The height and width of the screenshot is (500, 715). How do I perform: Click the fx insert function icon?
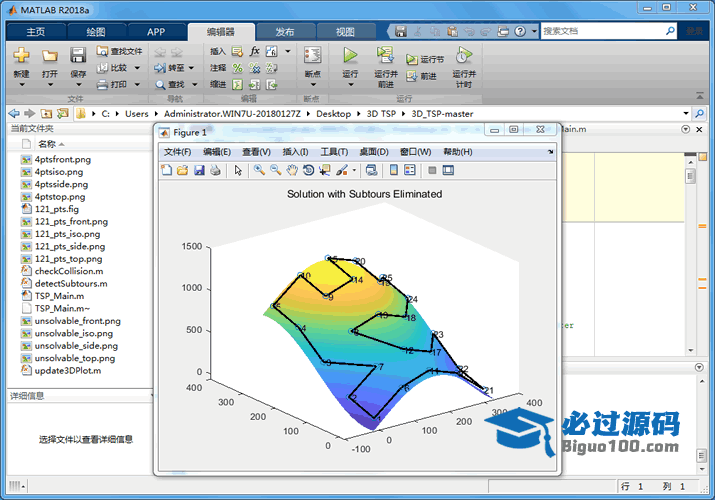tap(254, 51)
